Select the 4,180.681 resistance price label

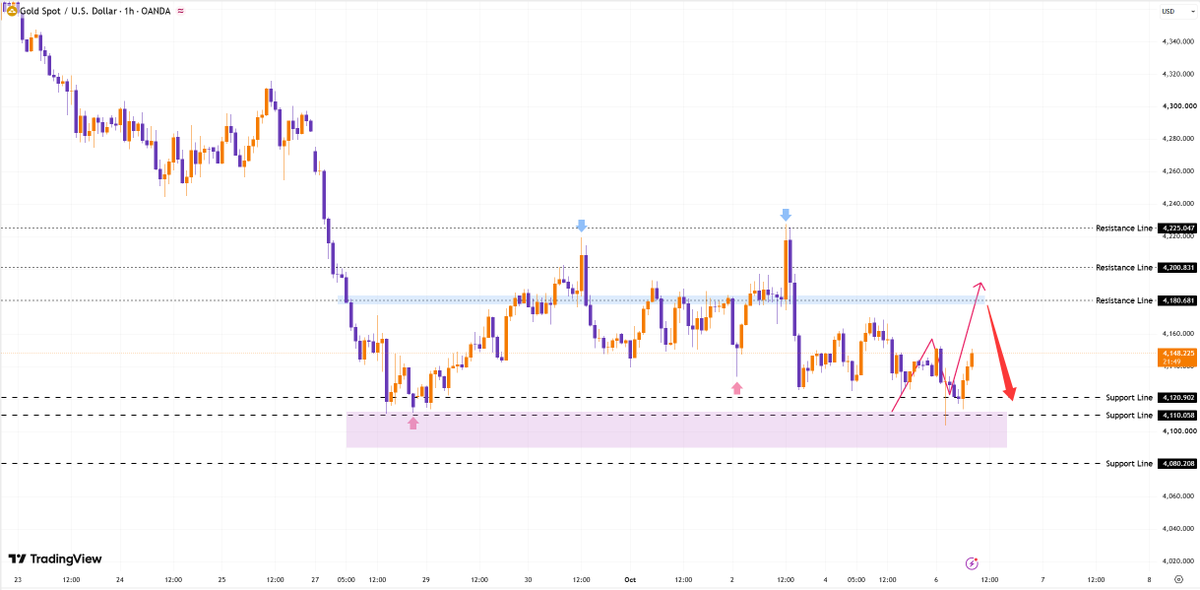pyautogui.click(x=1177, y=301)
